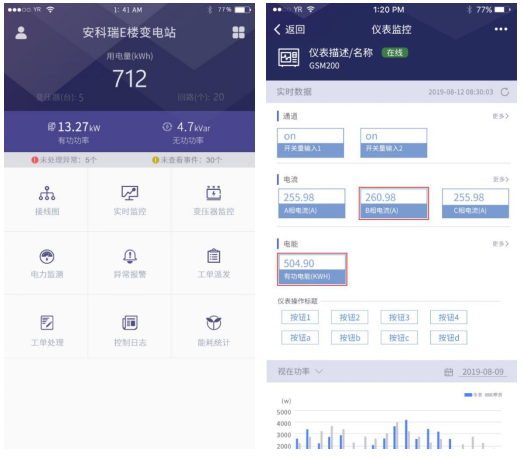Viewport: 523px width, 458px height.
Task: Tap the 回路(个): 20 label
Action: pos(201,97)
